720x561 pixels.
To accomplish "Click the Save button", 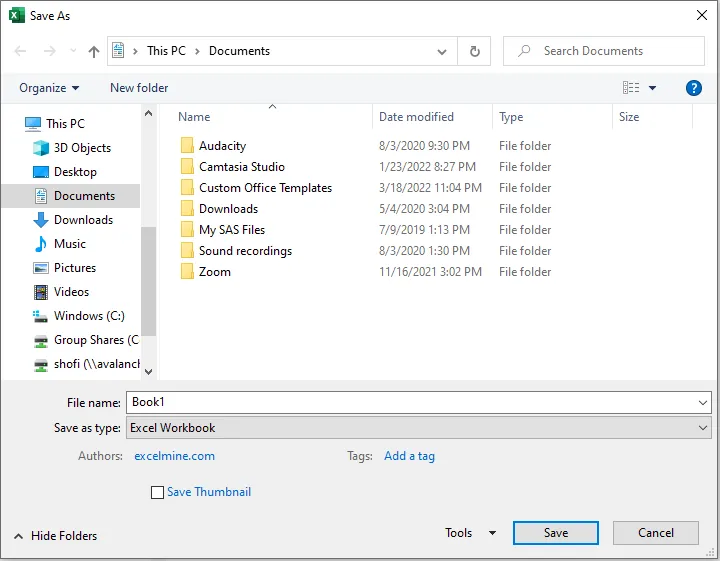I will click(x=556, y=533).
